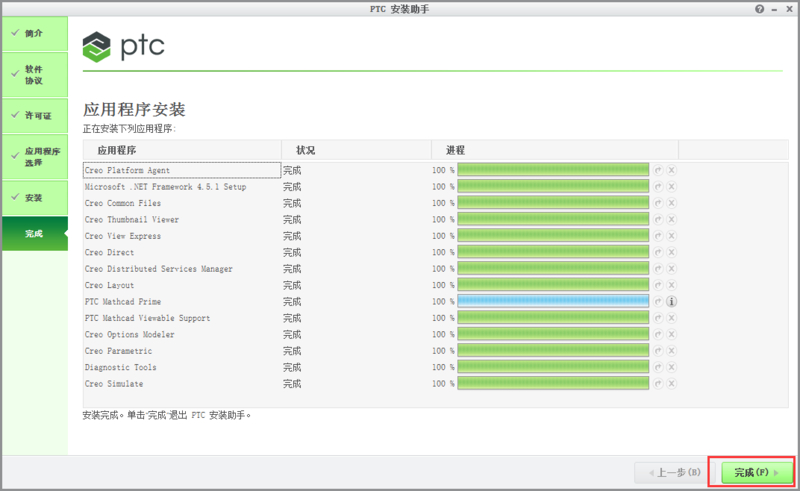The width and height of the screenshot is (800, 491).
Task: Click the 应用程序 column header
Action: tap(117, 150)
